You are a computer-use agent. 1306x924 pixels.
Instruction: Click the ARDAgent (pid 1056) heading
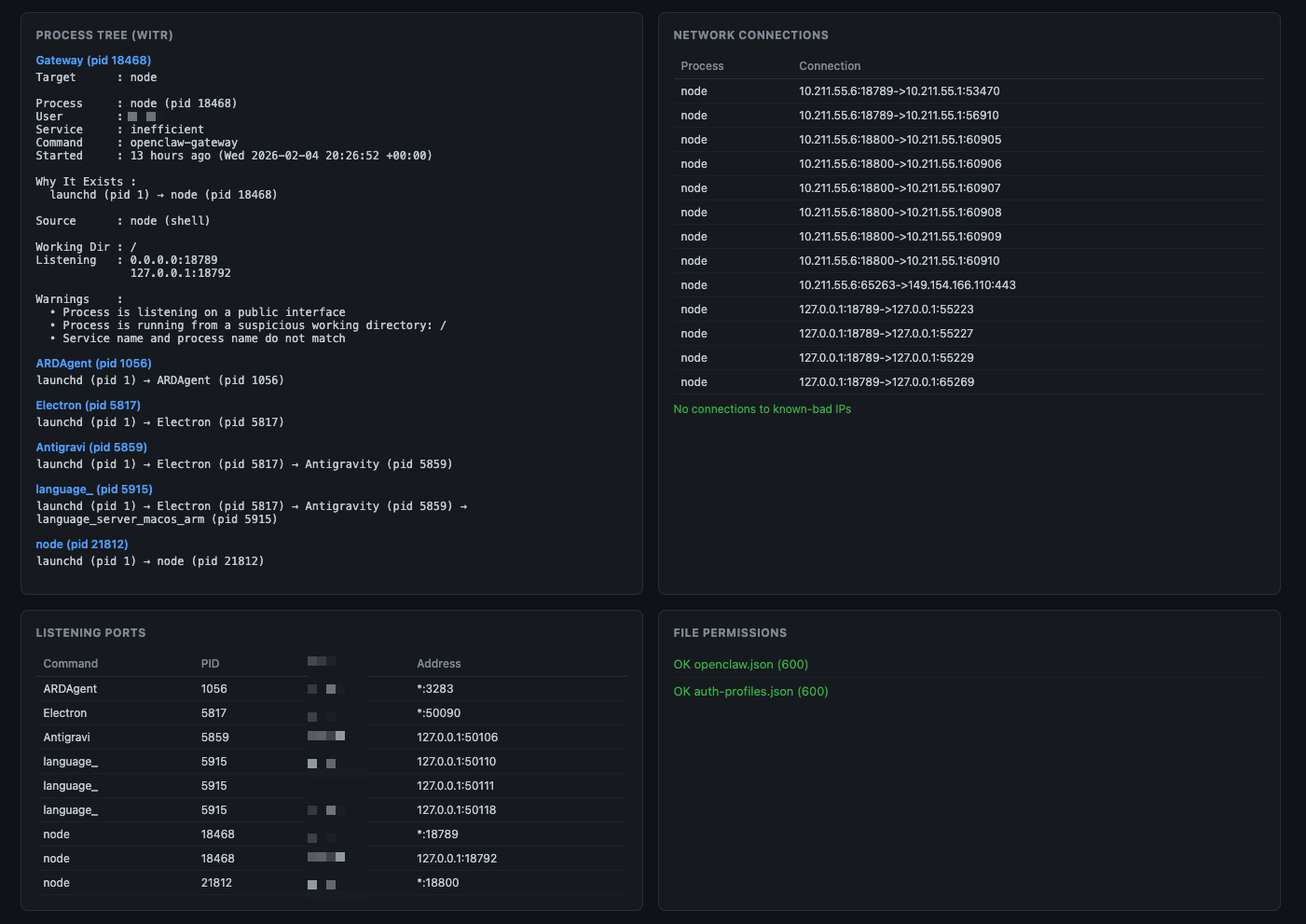pyautogui.click(x=93, y=364)
